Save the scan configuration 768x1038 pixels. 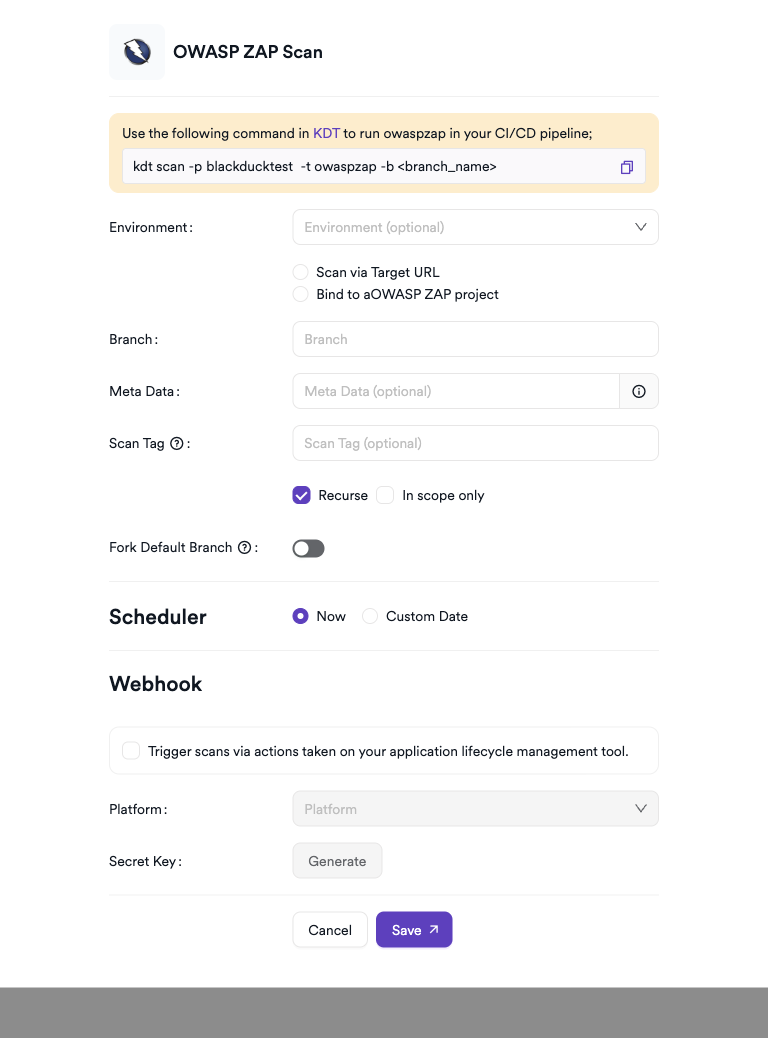pos(414,930)
